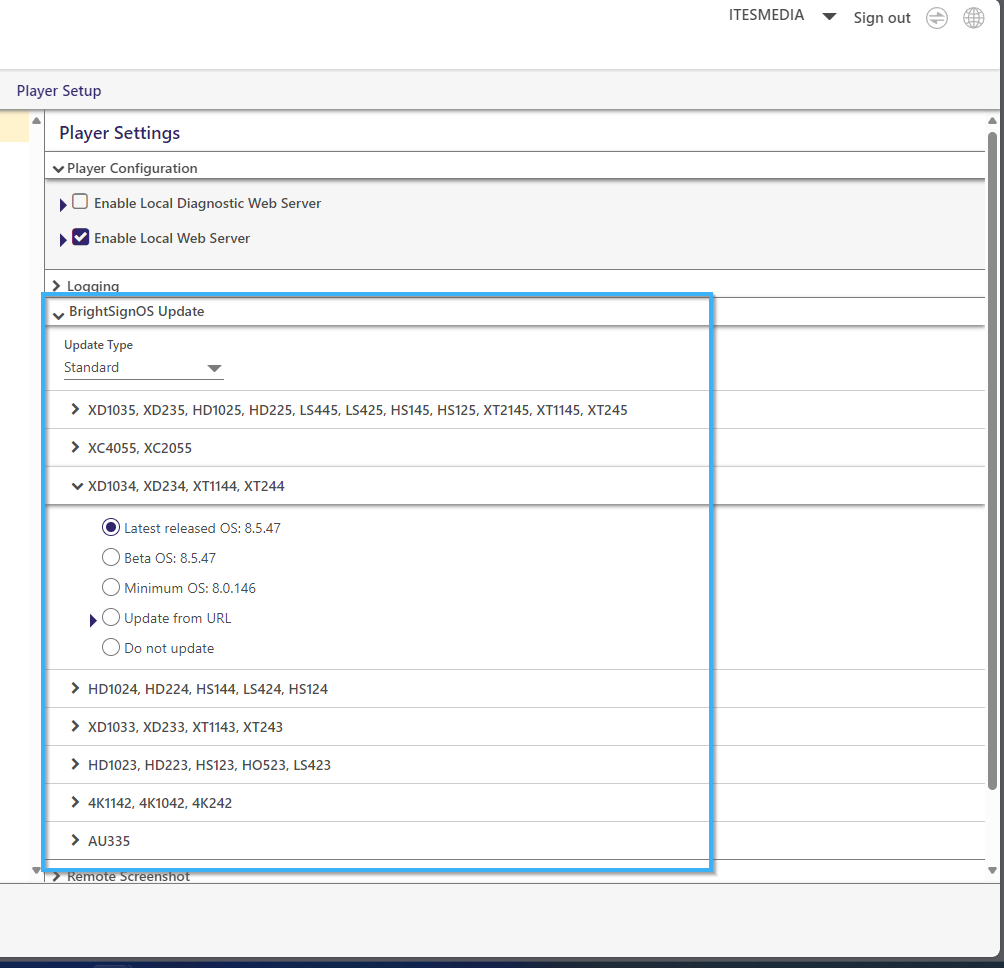Select the Do not update option
This screenshot has height=968, width=1004.
111,647
